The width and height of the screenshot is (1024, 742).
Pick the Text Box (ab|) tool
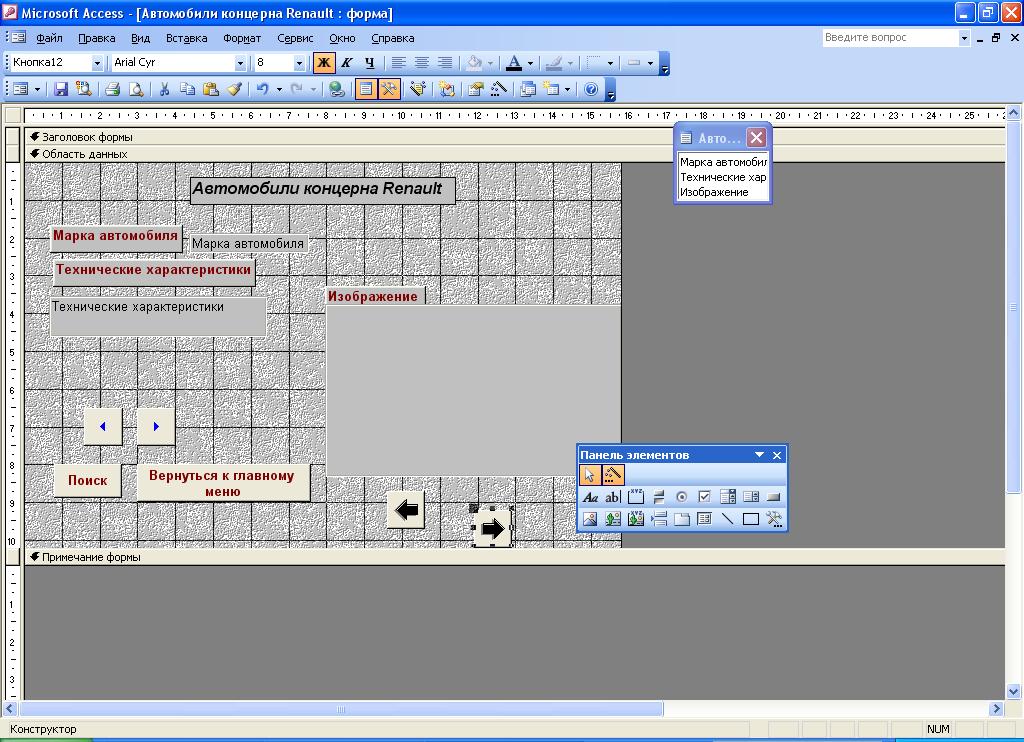point(613,497)
